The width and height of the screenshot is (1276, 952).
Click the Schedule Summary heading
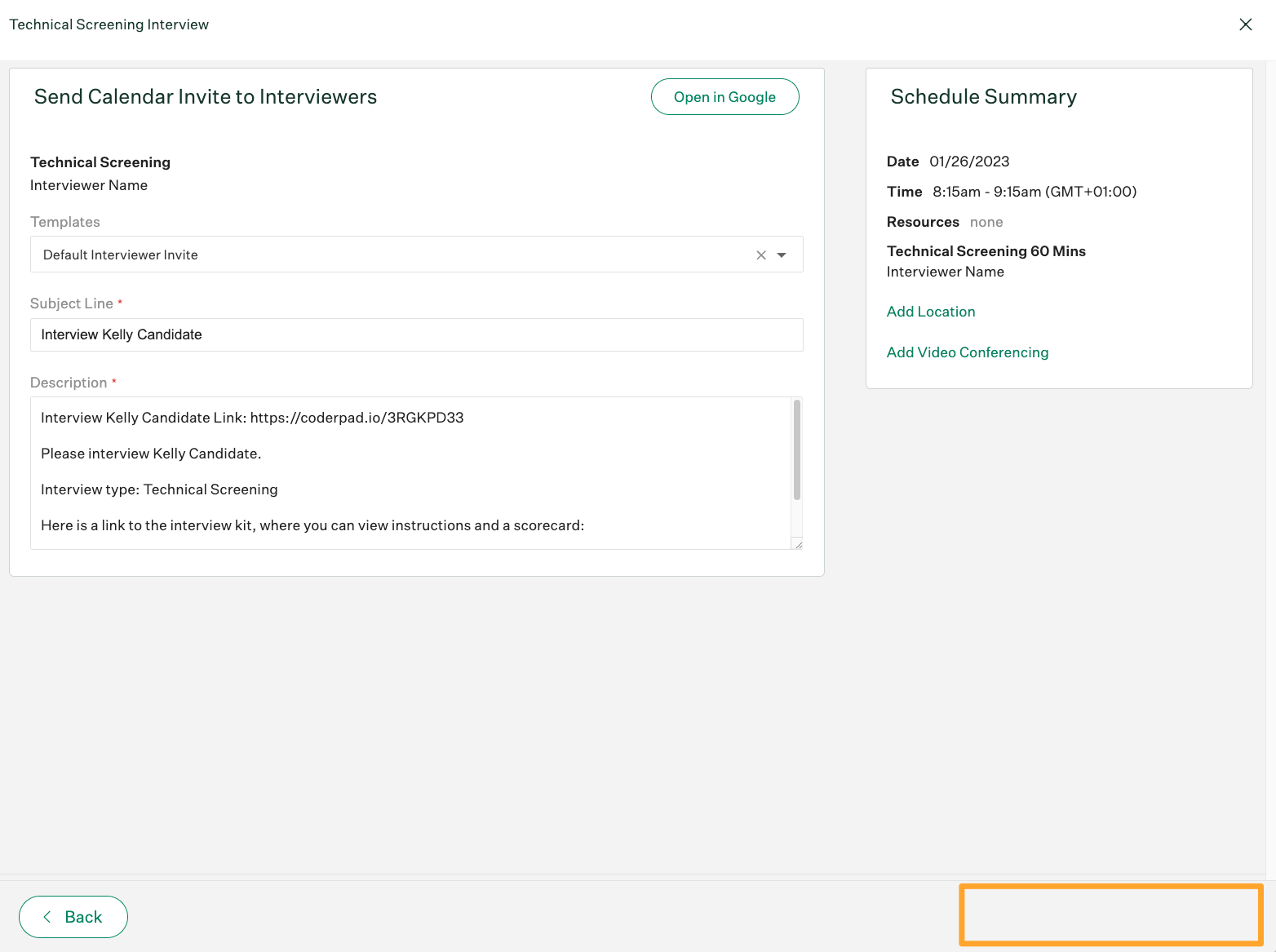[984, 97]
